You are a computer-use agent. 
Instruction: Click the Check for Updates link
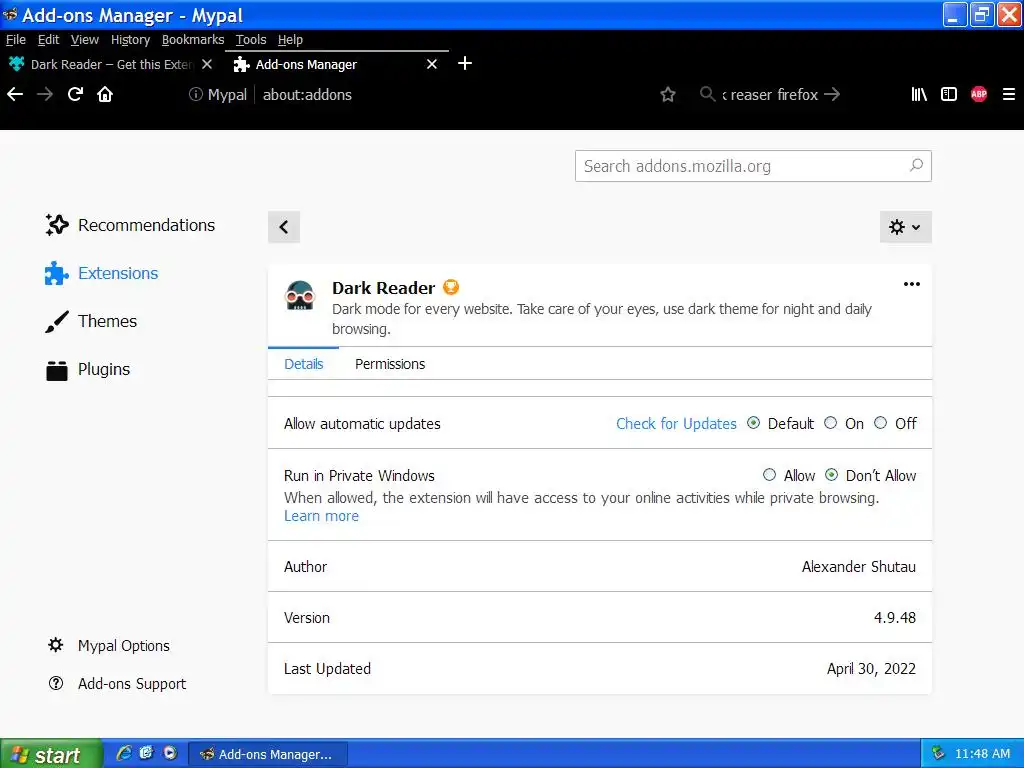pos(676,424)
